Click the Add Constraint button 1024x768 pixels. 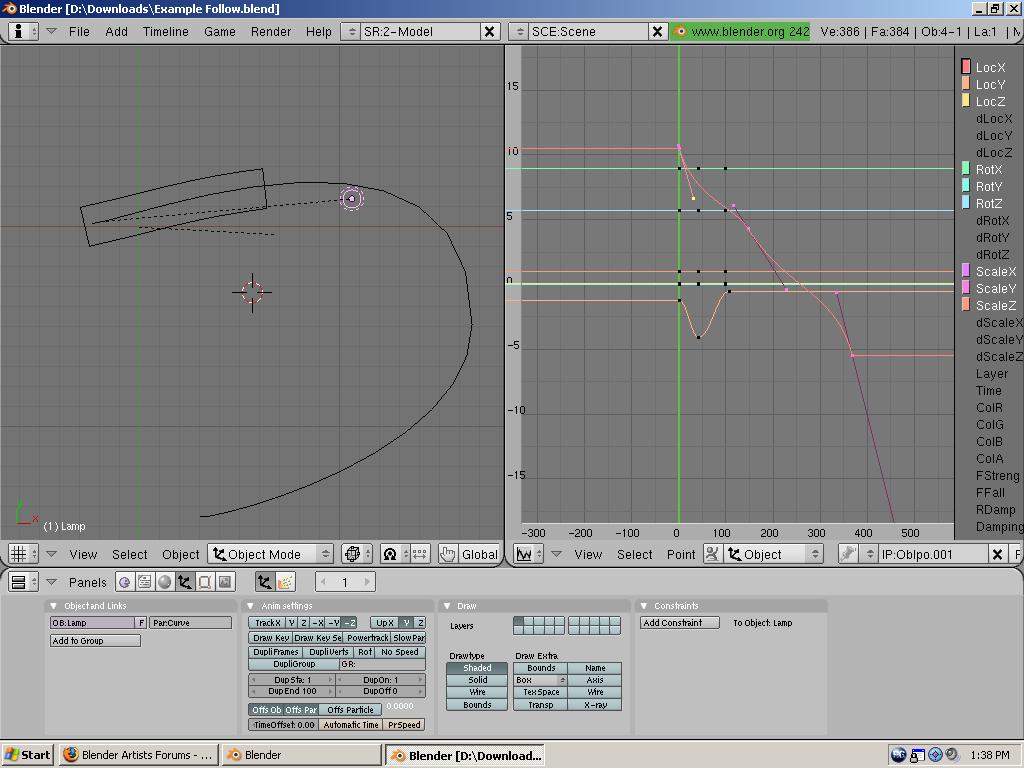680,622
